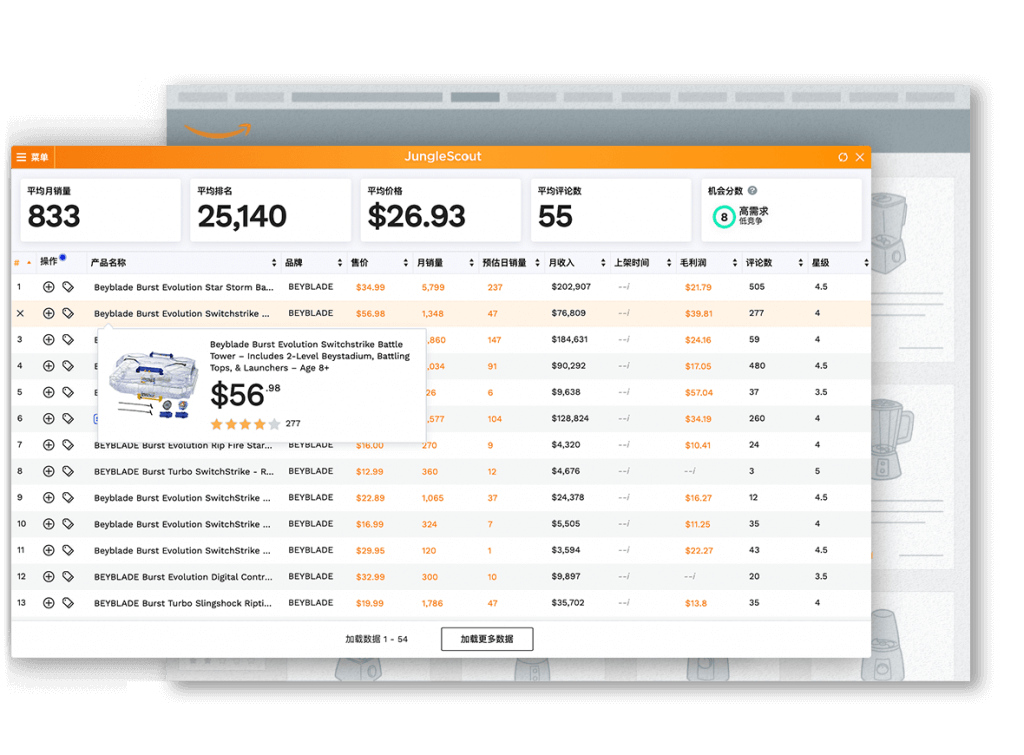Click the plus icon in row 6
The width and height of the screenshot is (1024, 755).
point(48,419)
